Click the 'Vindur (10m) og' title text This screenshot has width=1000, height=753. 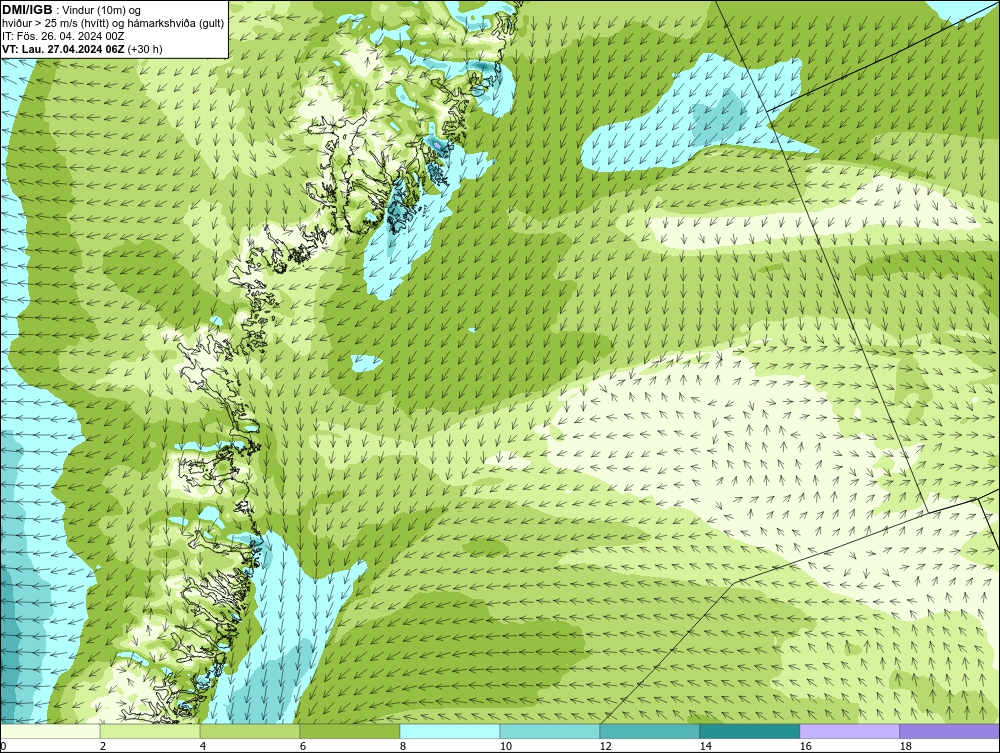tap(101, 11)
